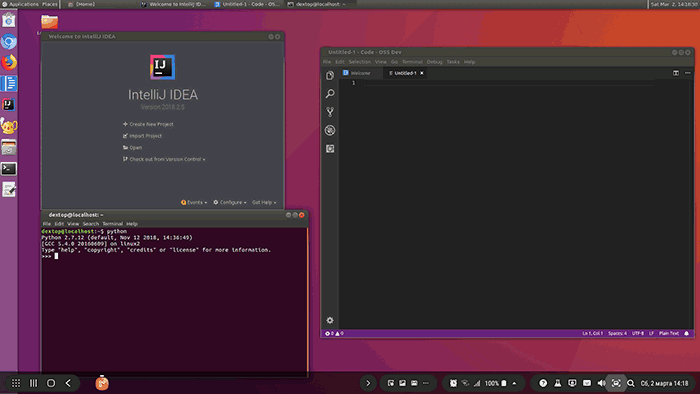Image resolution: width=700 pixels, height=394 pixels.
Task: Click Plain Text language mode in status bar
Action: 669,333
